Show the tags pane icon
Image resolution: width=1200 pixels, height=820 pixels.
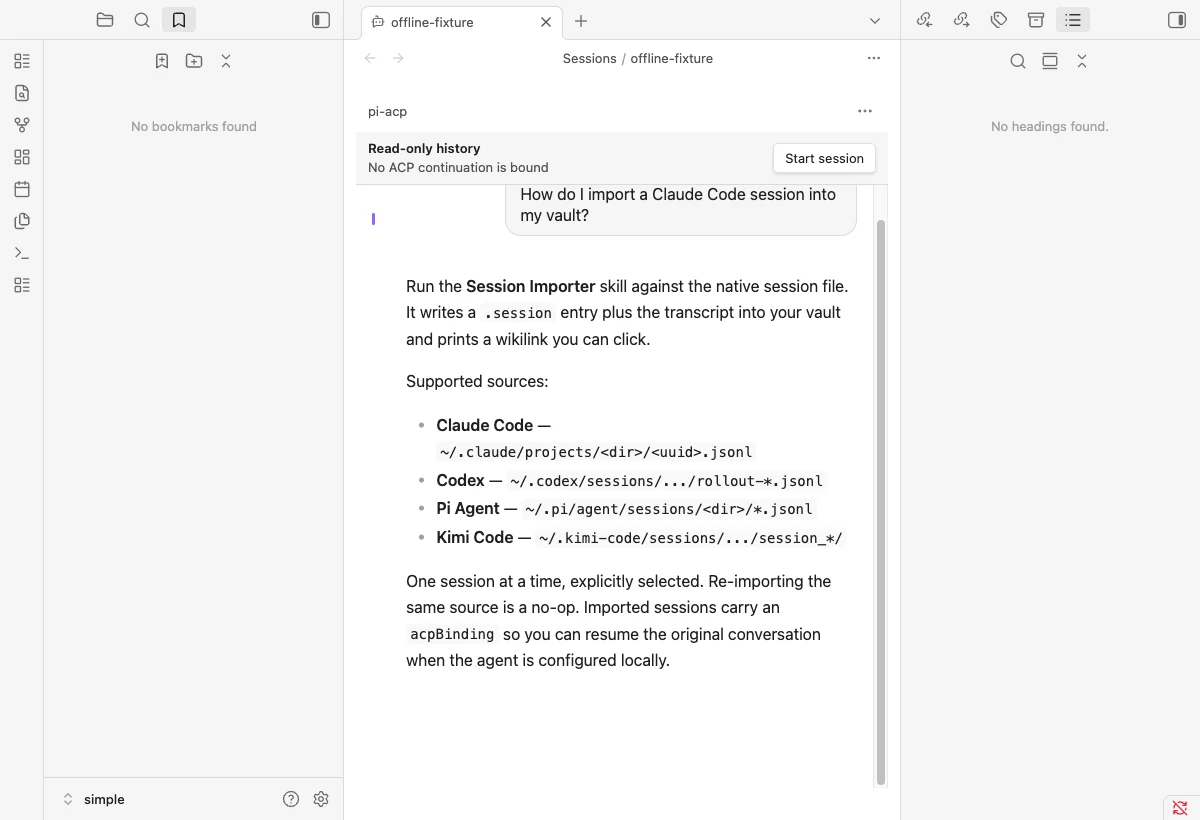tap(999, 20)
